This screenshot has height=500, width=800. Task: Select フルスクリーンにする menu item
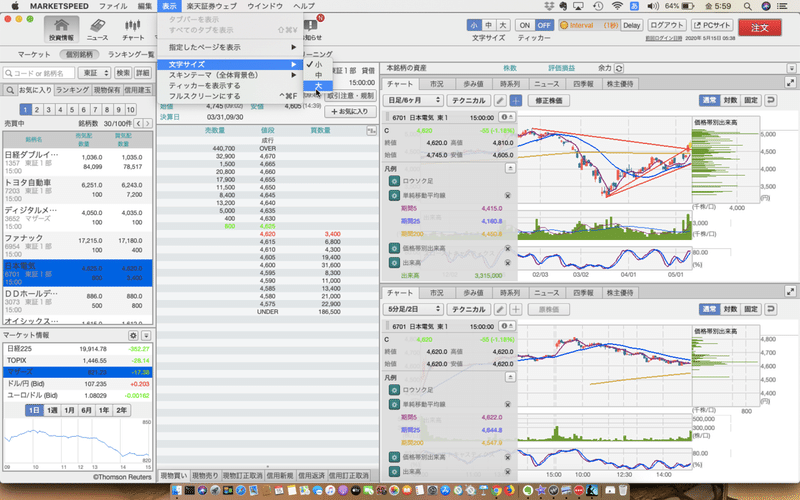230,96
